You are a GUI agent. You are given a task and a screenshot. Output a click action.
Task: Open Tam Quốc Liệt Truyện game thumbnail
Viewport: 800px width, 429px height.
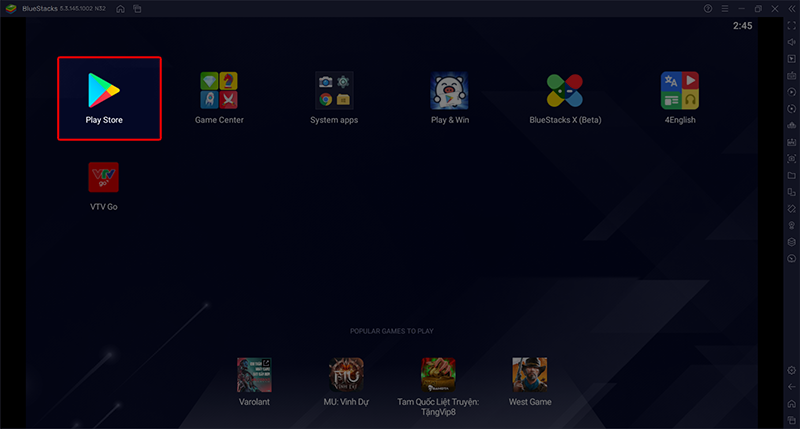click(x=438, y=375)
